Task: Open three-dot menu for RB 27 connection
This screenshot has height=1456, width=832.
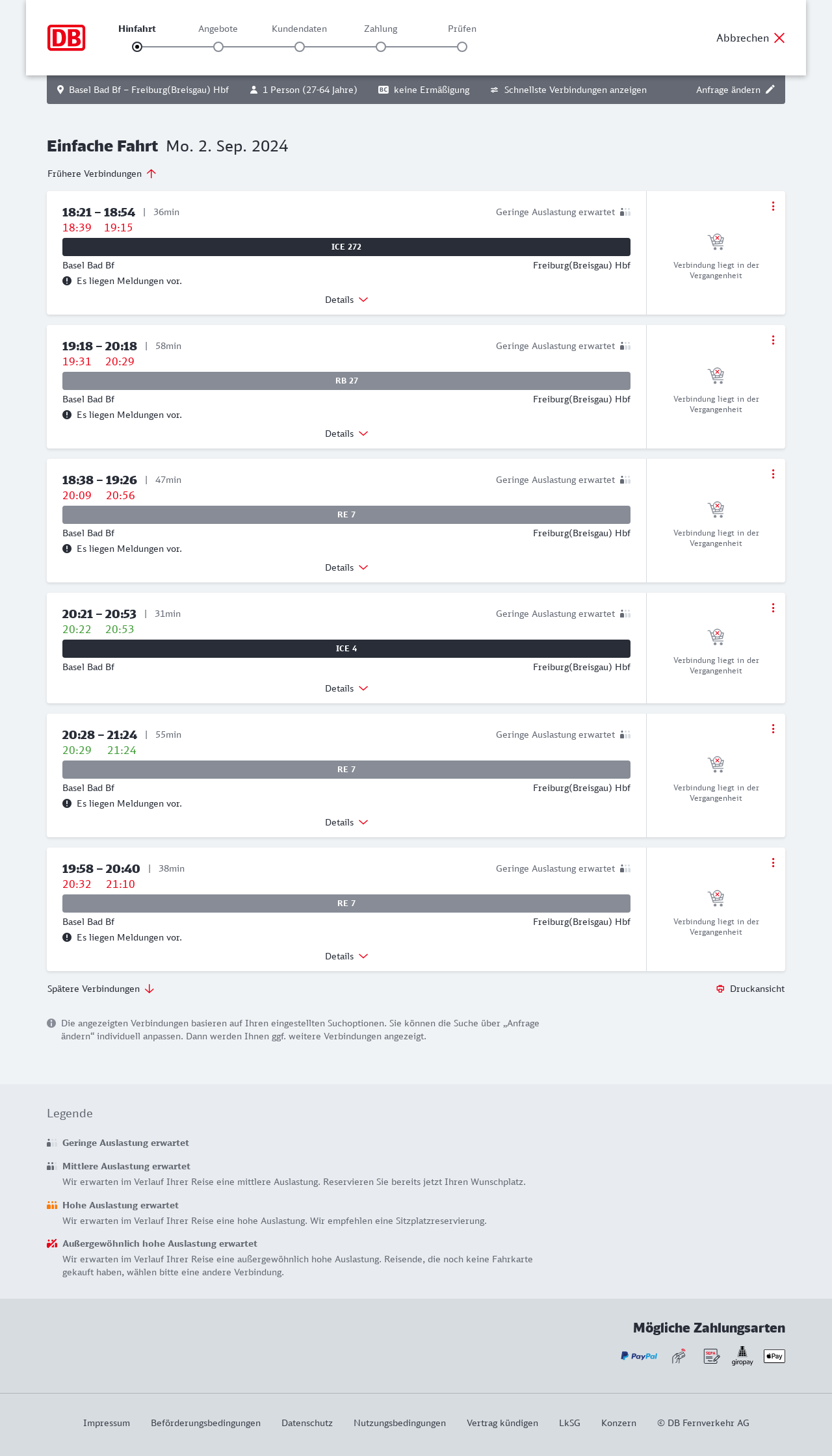Action: (x=773, y=340)
